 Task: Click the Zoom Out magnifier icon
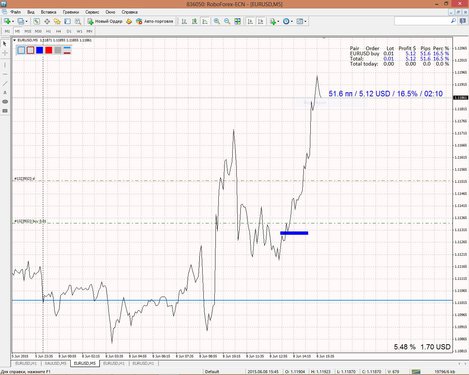pos(227,21)
